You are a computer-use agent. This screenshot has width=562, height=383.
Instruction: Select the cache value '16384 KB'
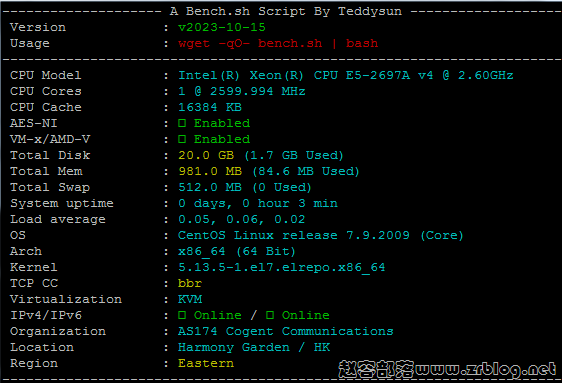tap(210, 107)
